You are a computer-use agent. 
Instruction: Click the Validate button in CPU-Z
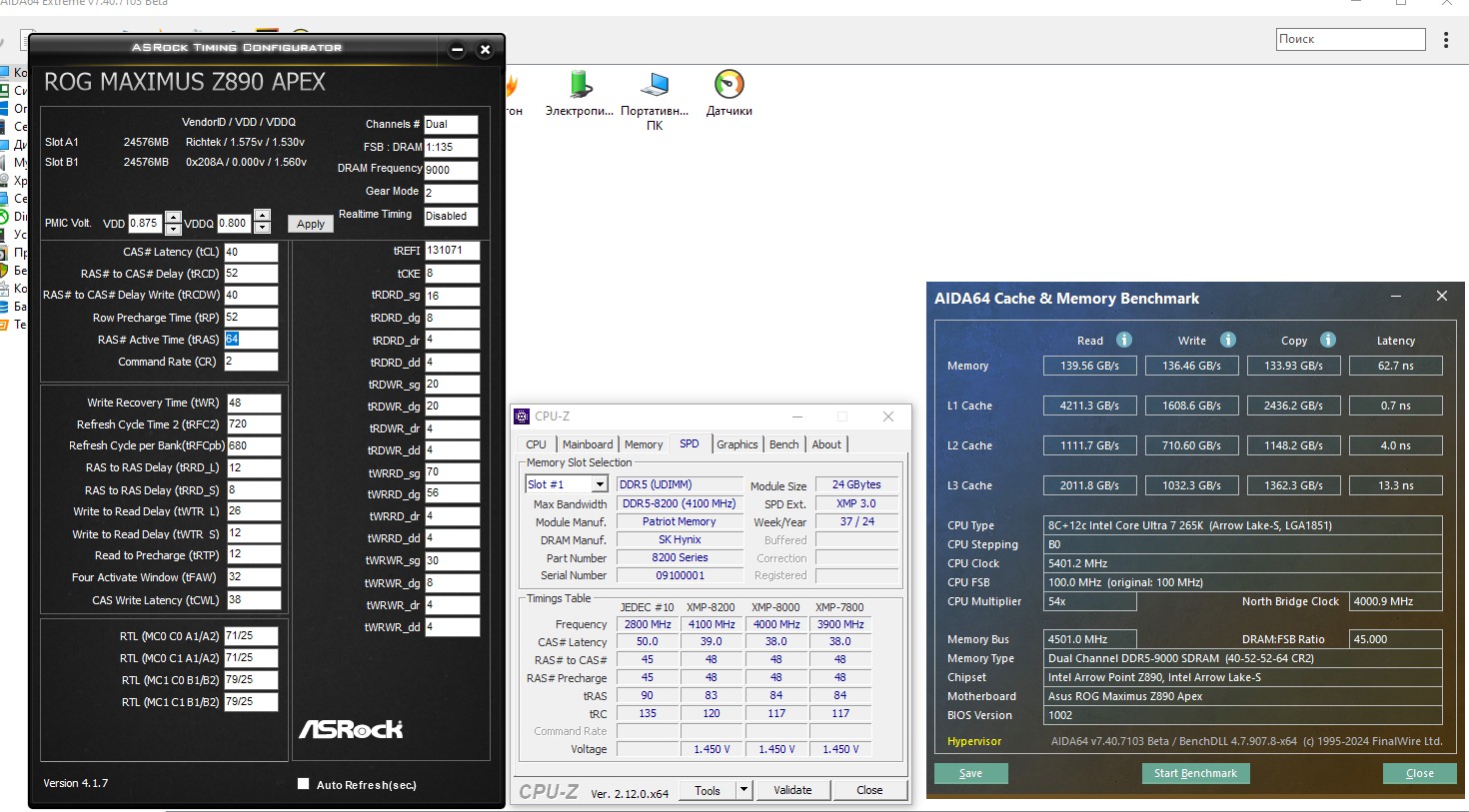792,790
